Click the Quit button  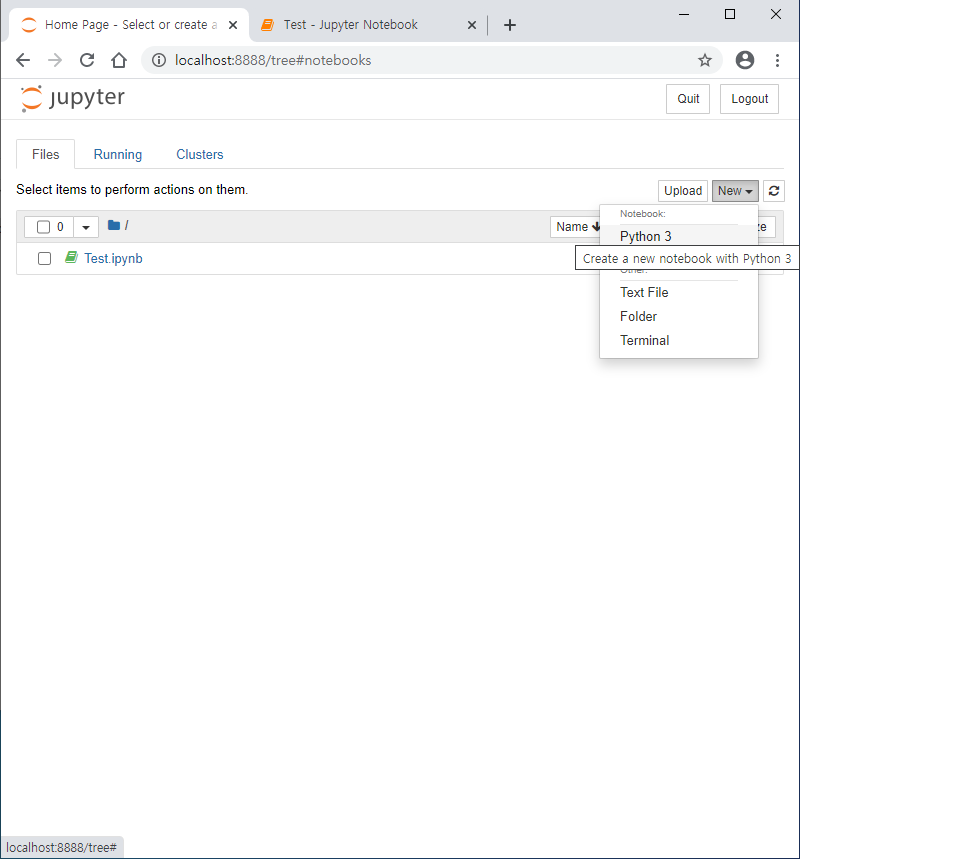(x=688, y=99)
